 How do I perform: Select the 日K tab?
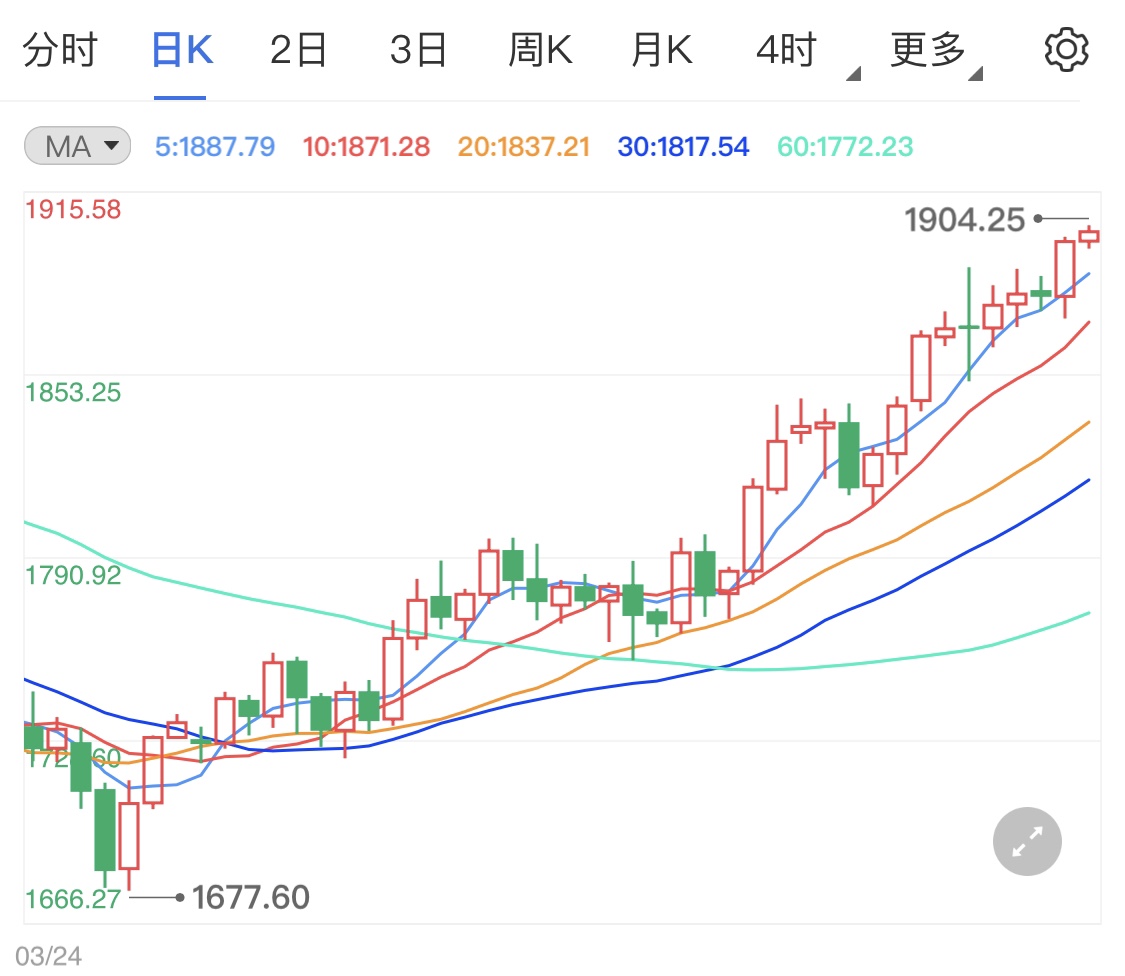pyautogui.click(x=182, y=50)
